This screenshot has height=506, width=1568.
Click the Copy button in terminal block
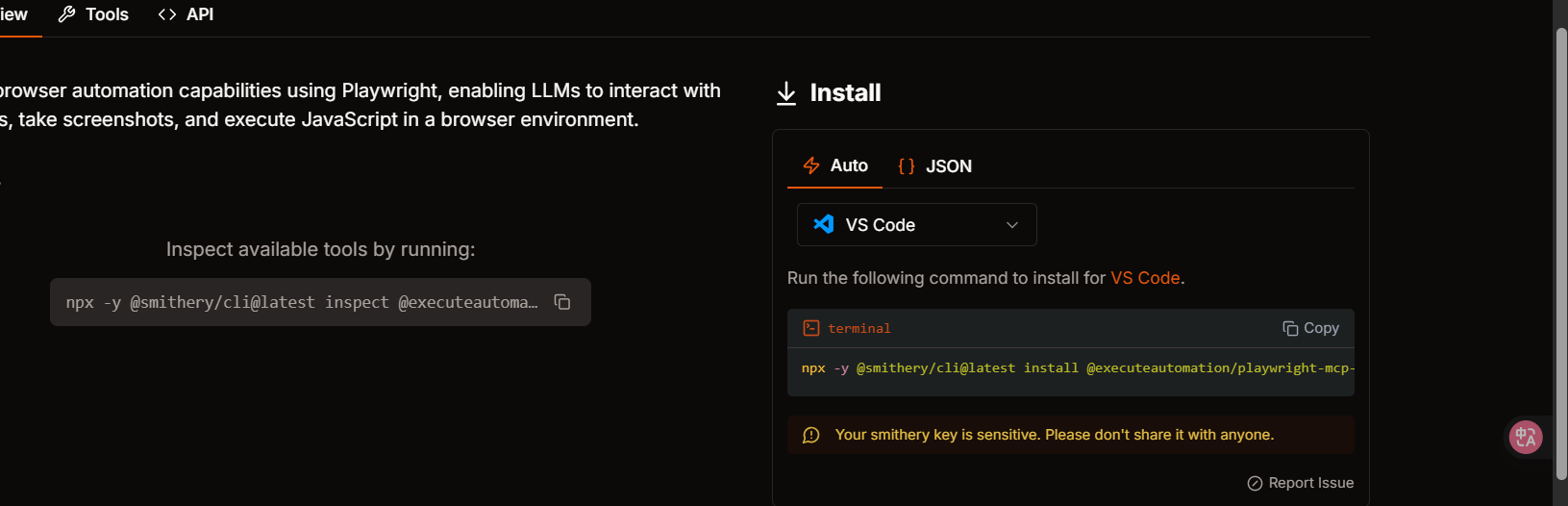tap(1310, 328)
